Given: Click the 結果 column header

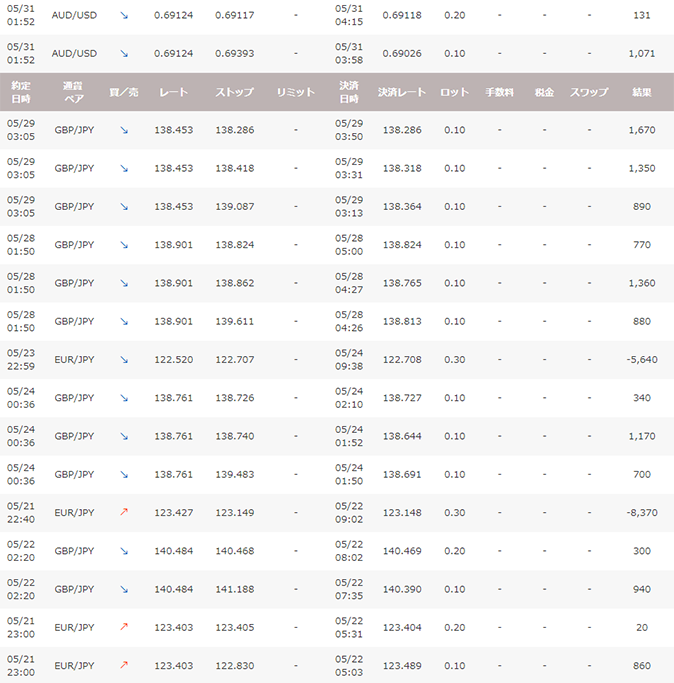Looking at the screenshot, I should (641, 92).
